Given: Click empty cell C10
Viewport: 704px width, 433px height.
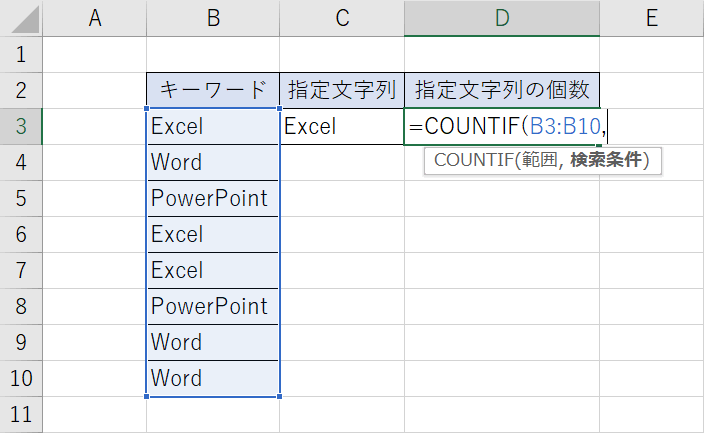Looking at the screenshot, I should 342,378.
